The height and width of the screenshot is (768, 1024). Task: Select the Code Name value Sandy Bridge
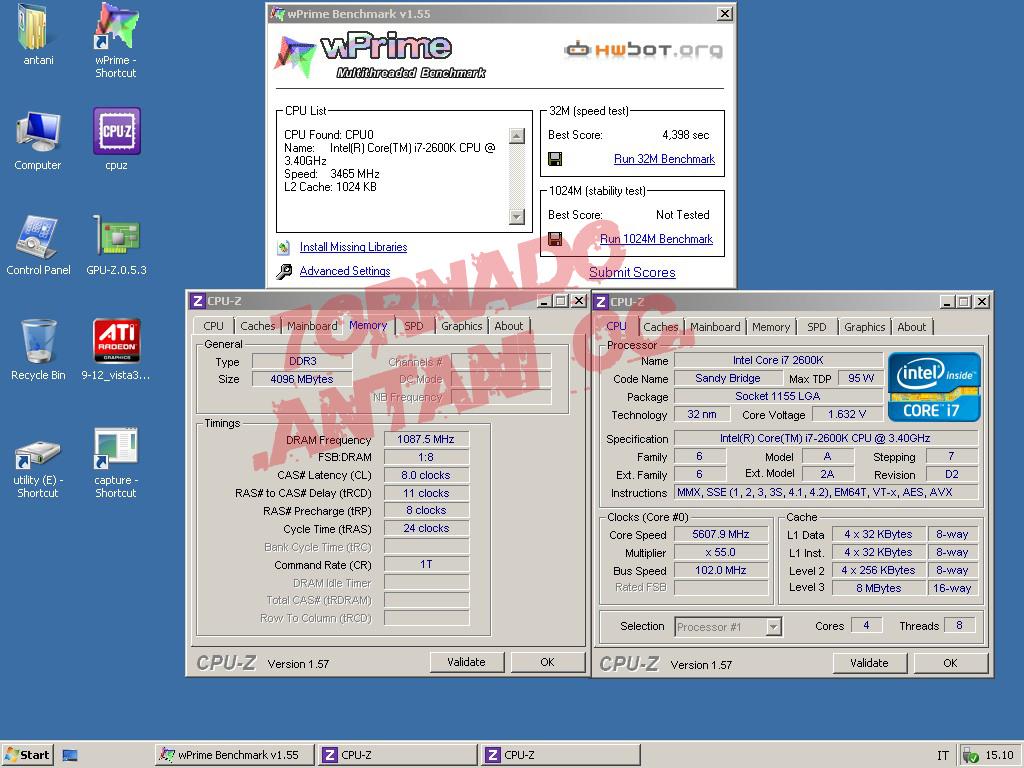coord(728,378)
